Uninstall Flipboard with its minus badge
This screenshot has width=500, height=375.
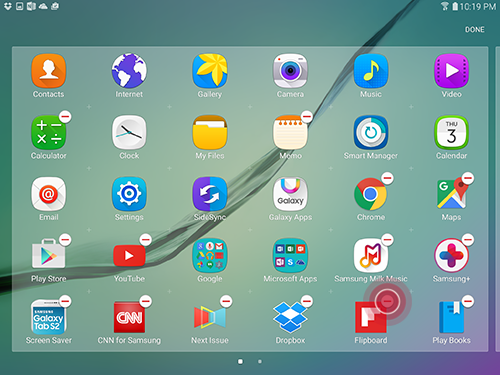pos(387,301)
